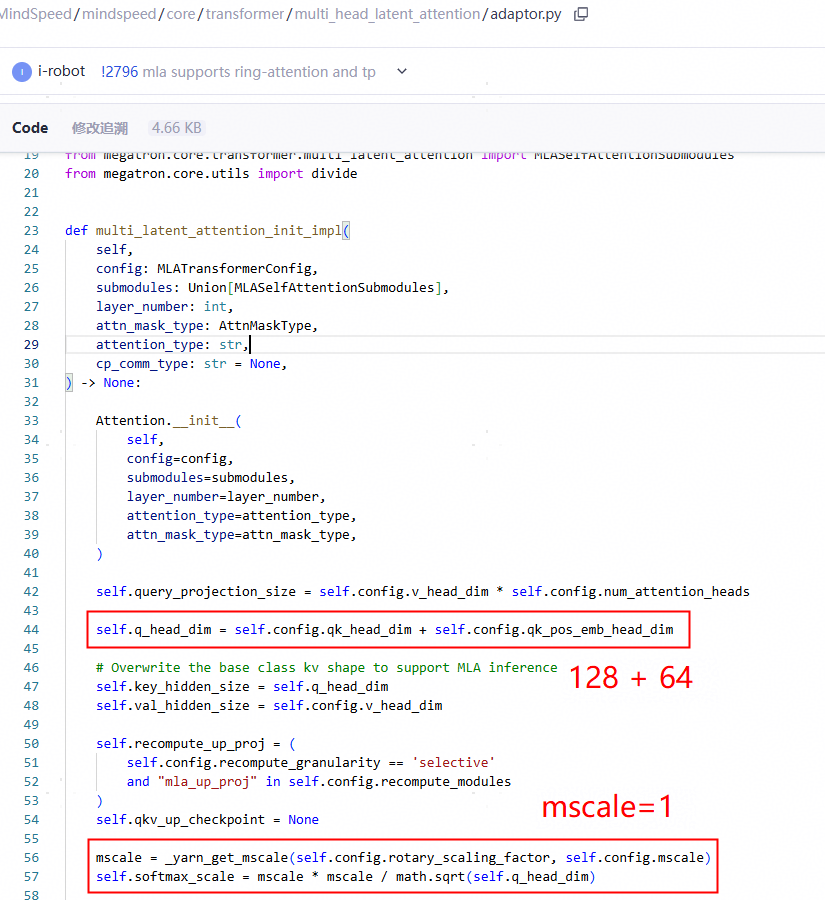Click 'self.query_projection_size' assignment
The width and height of the screenshot is (825, 900).
(x=196, y=592)
